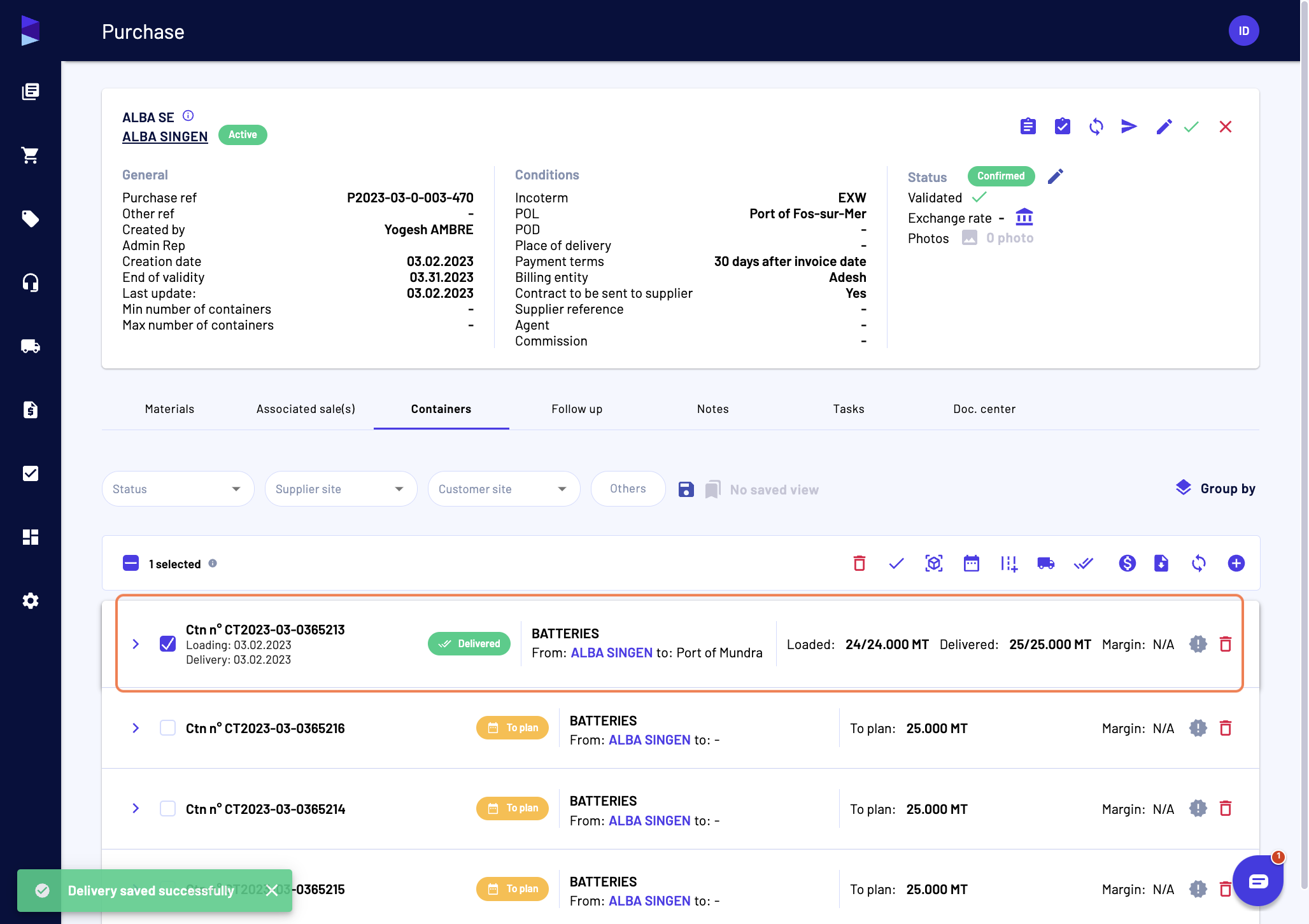
Task: Open the settings gear in sidebar
Action: 30,601
